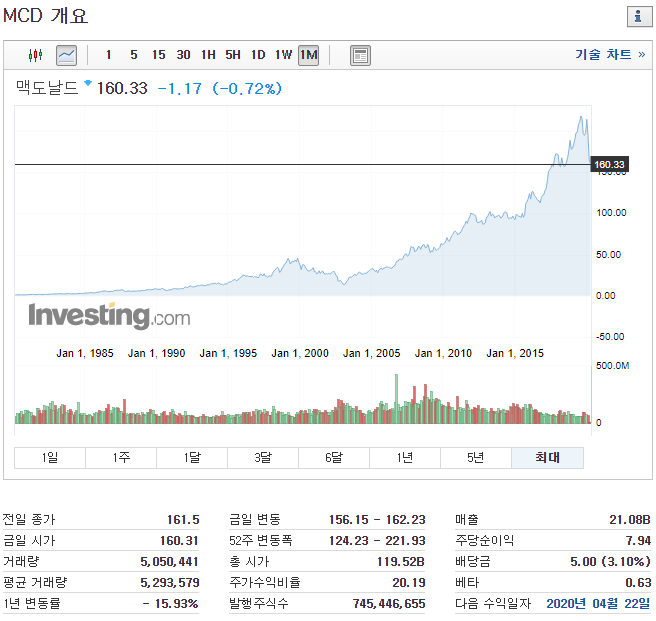Show the 1일 time range
Screen dimensions: 656x621
[50, 457]
